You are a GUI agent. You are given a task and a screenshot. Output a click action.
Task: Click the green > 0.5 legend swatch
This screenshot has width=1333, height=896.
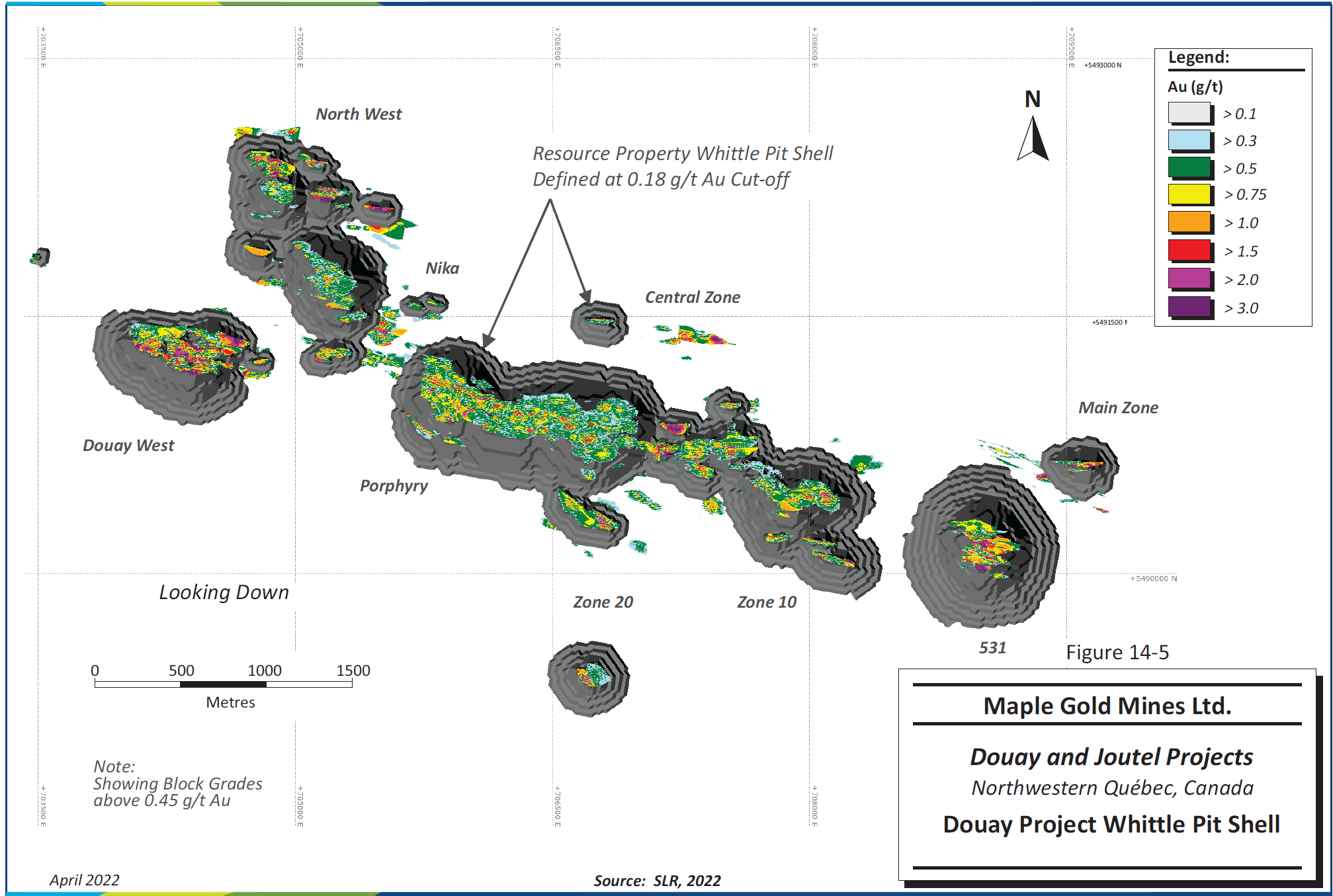coord(1189,167)
